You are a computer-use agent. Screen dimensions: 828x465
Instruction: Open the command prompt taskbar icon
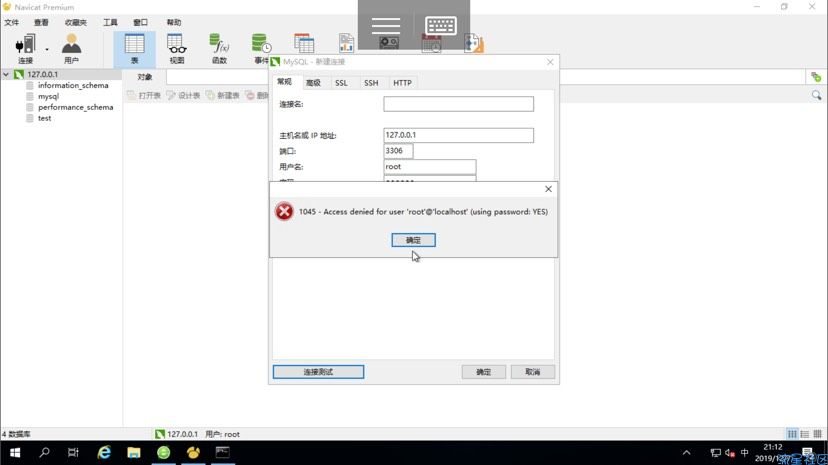(222, 453)
